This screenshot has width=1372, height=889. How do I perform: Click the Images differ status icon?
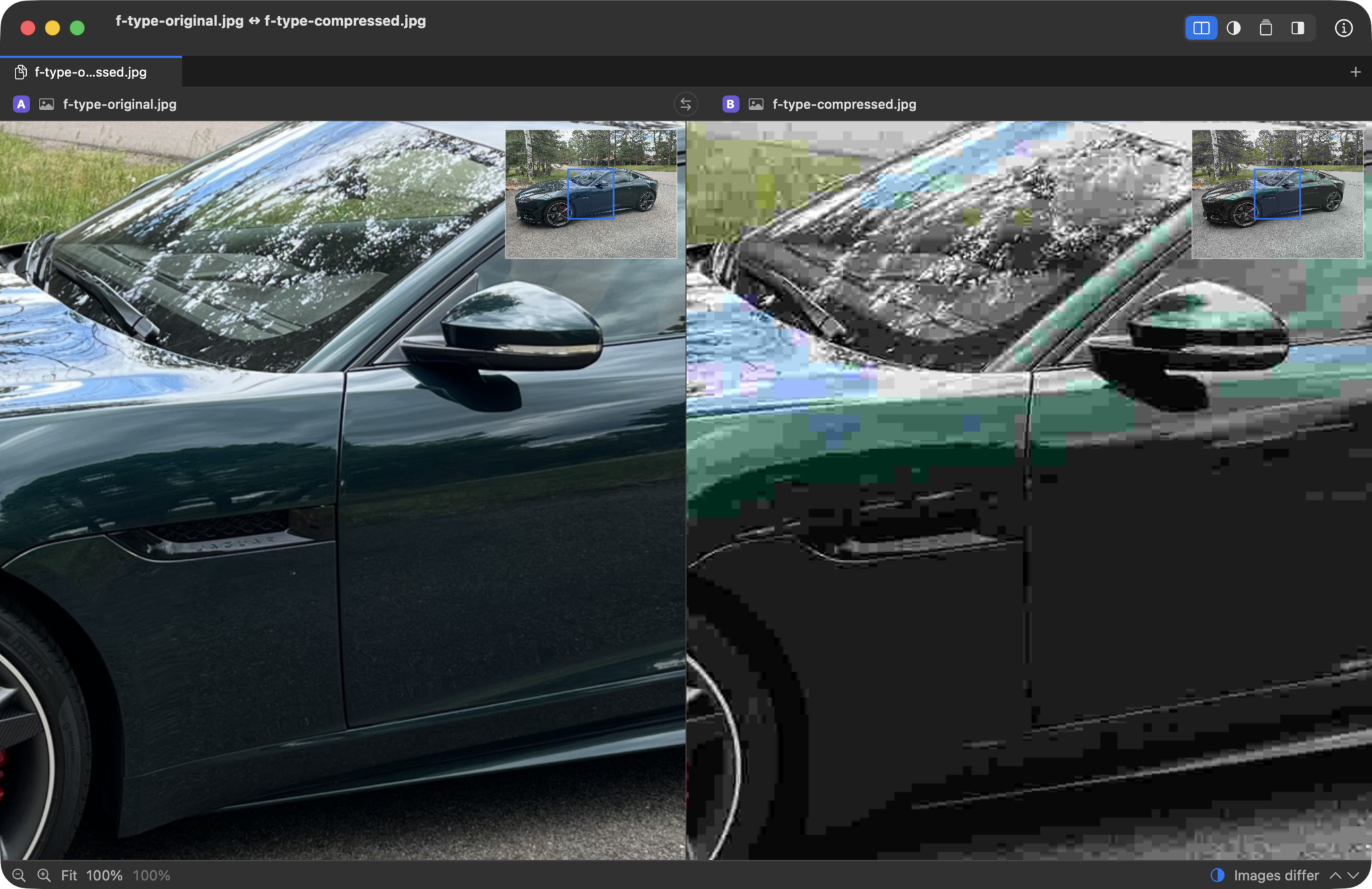click(1217, 875)
